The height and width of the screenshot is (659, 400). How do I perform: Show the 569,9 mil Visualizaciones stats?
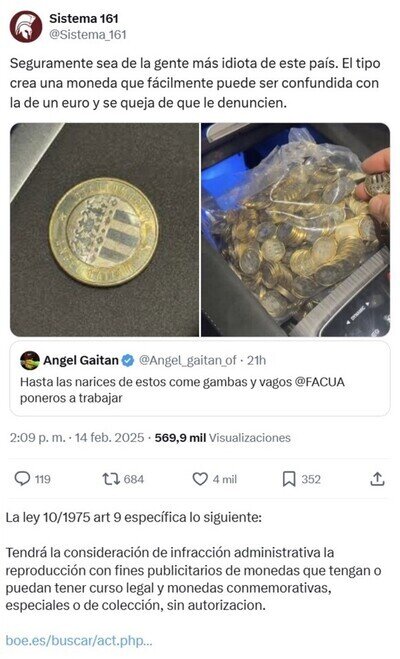223,438
